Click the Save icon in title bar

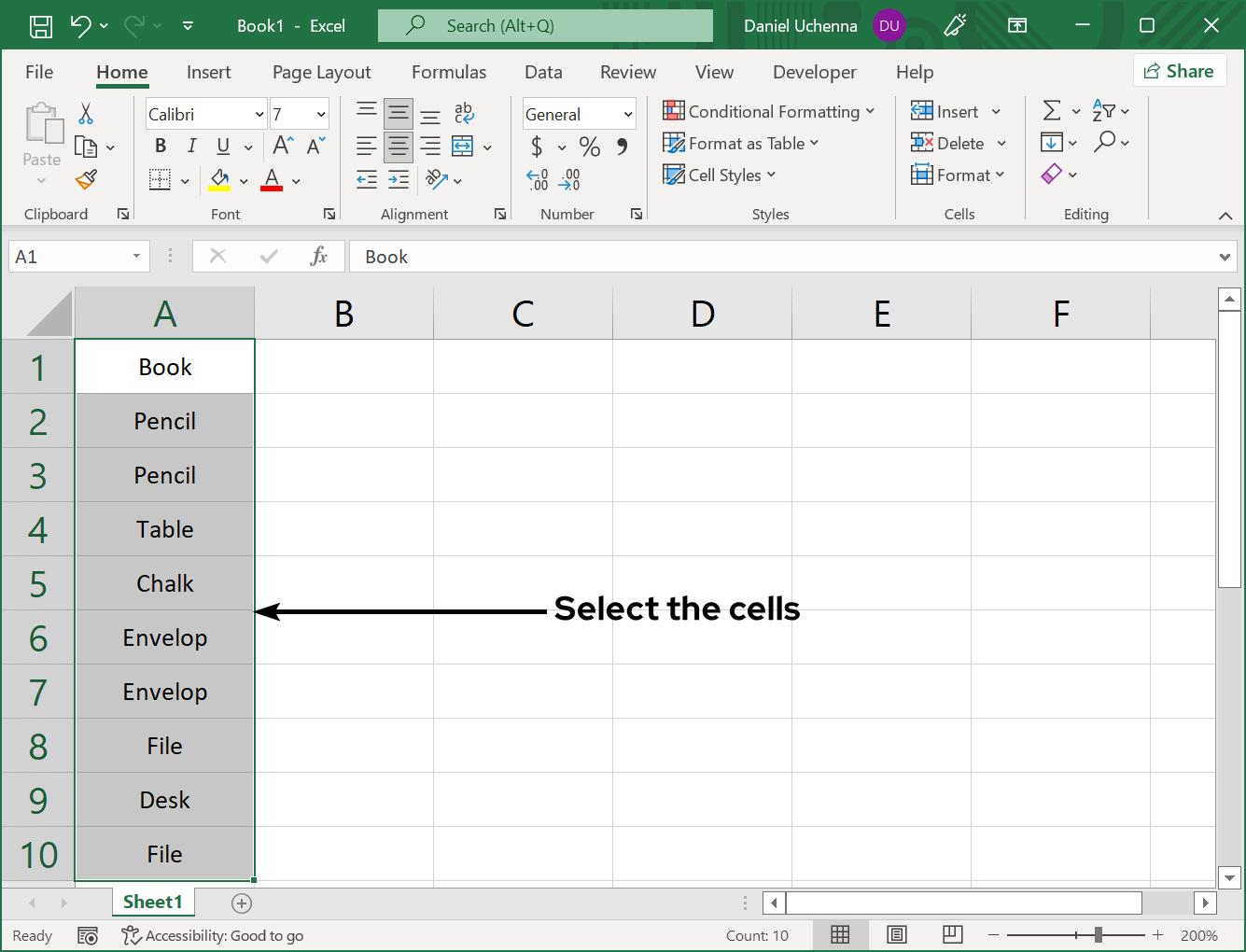[x=40, y=26]
